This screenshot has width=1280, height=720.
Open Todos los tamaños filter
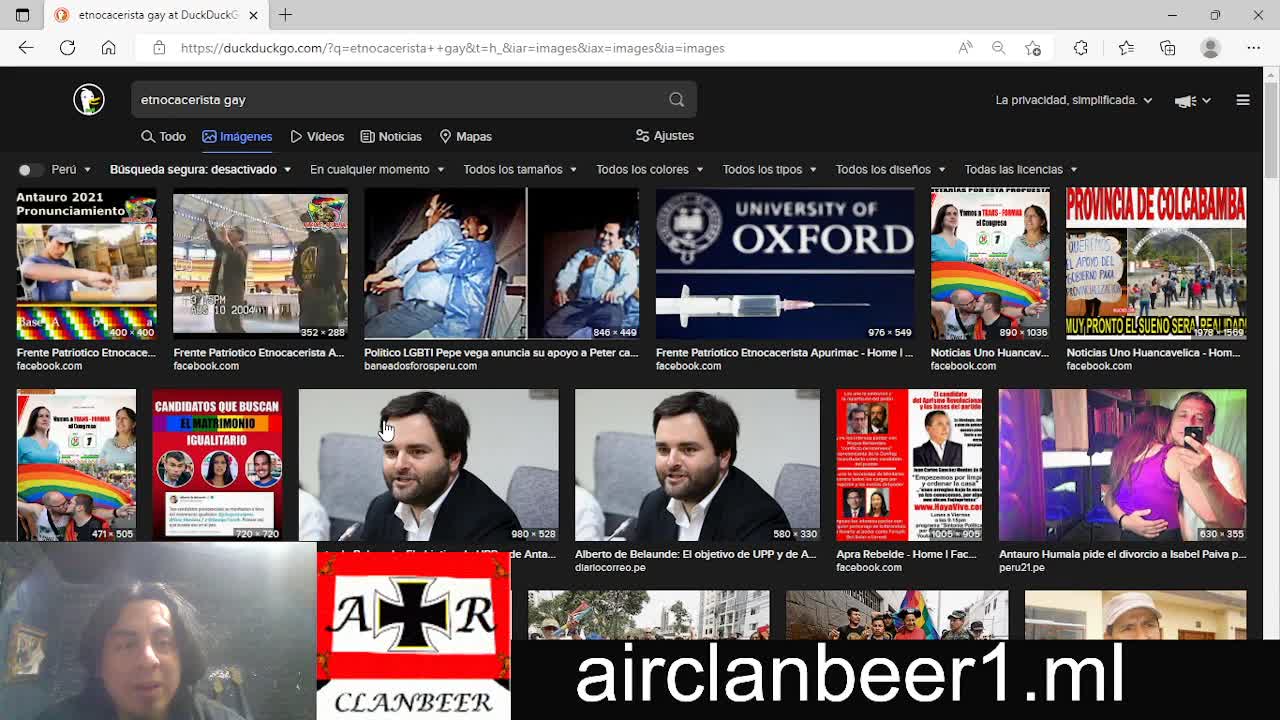520,170
